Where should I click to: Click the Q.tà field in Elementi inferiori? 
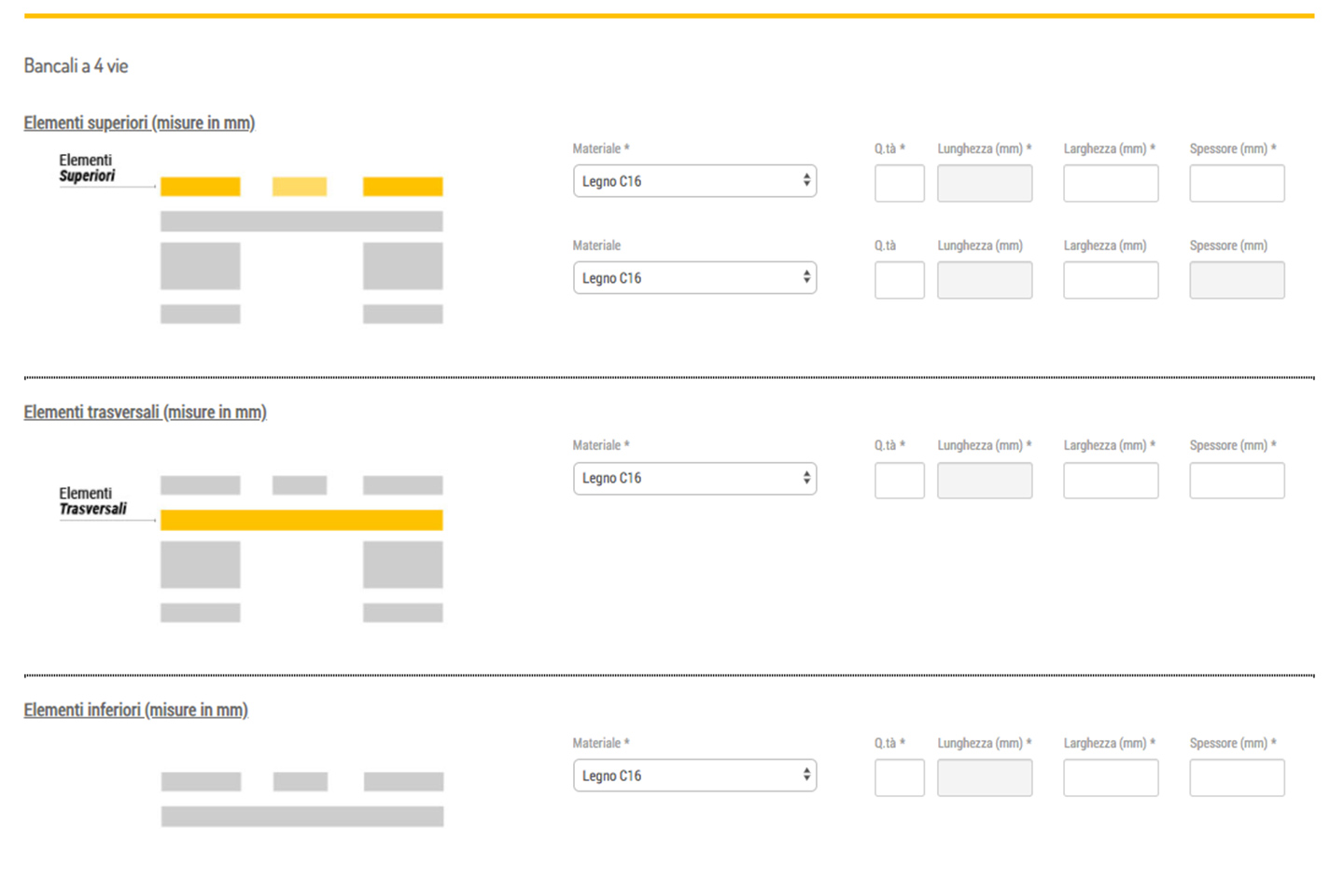899,777
